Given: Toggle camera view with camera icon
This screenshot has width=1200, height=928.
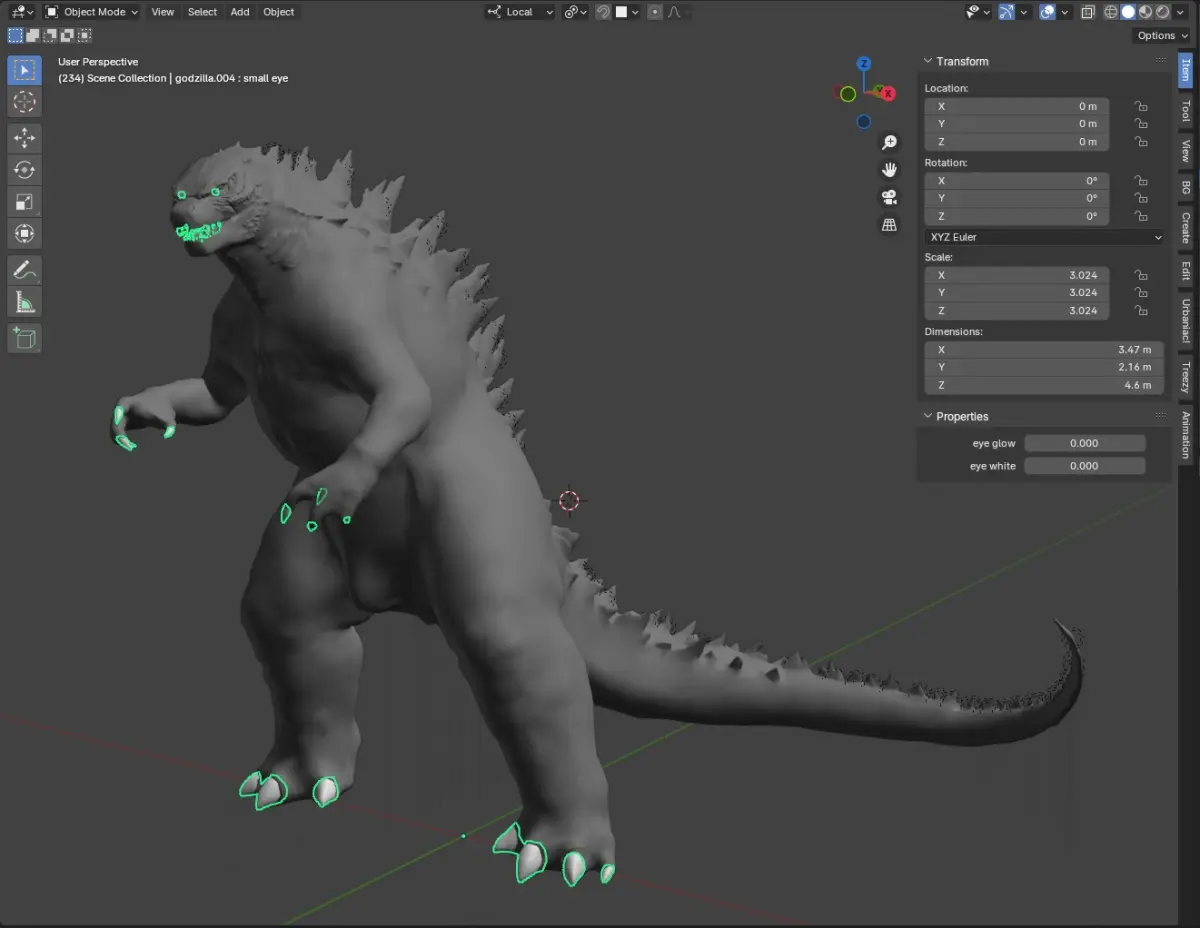Looking at the screenshot, I should coord(889,197).
